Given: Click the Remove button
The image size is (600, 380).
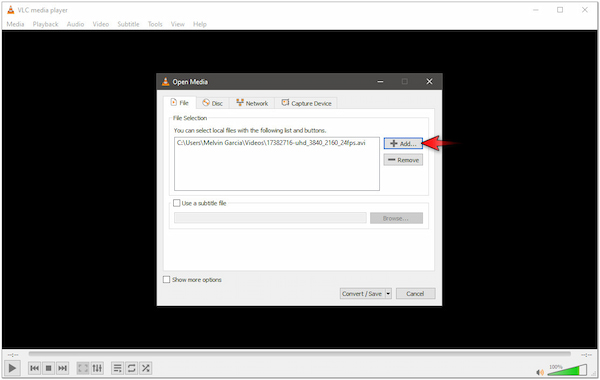Looking at the screenshot, I should point(403,160).
